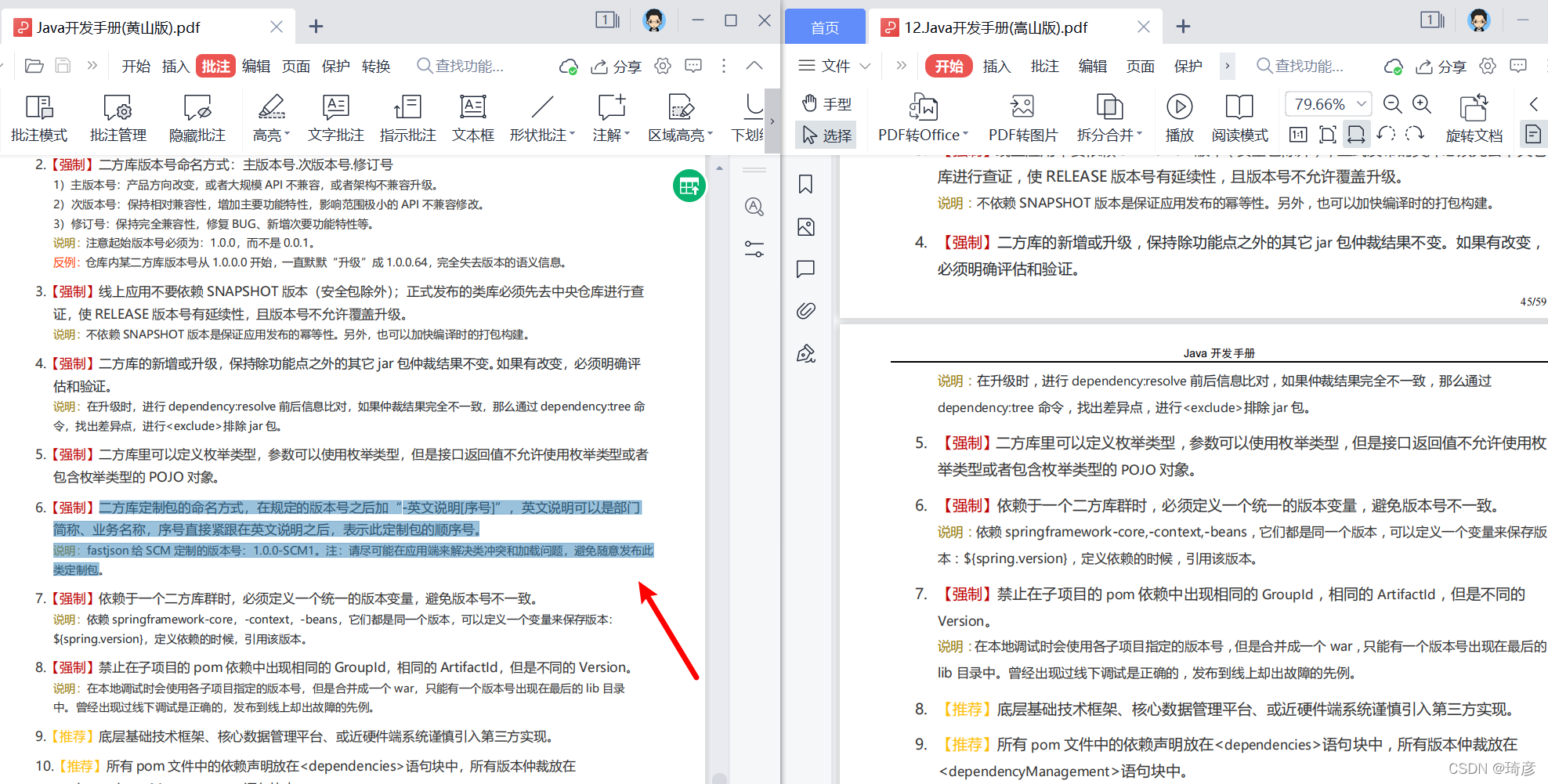Open the 保护 tab in right window
Image resolution: width=1548 pixels, height=784 pixels.
point(1188,67)
